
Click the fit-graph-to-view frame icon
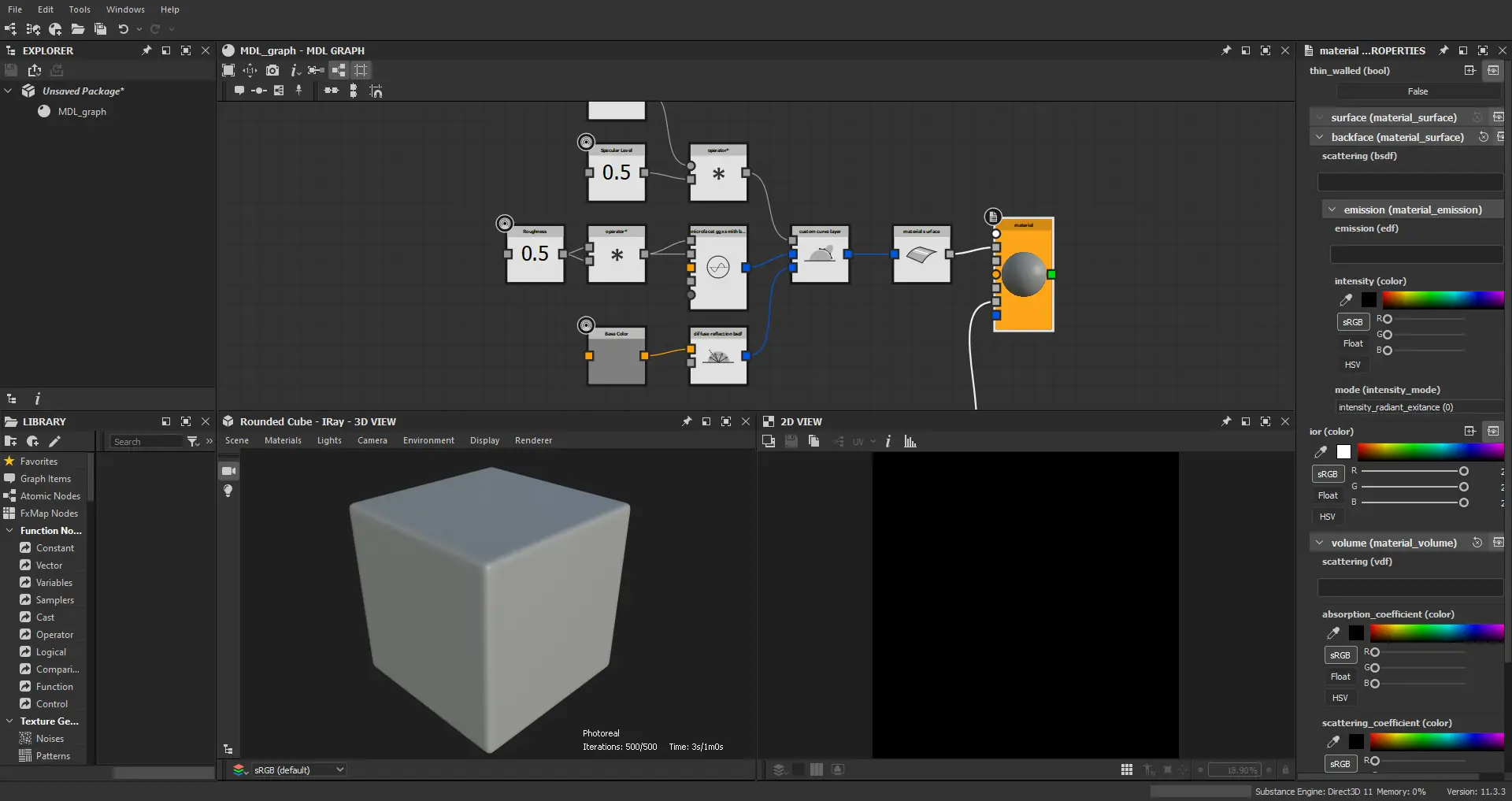228,71
